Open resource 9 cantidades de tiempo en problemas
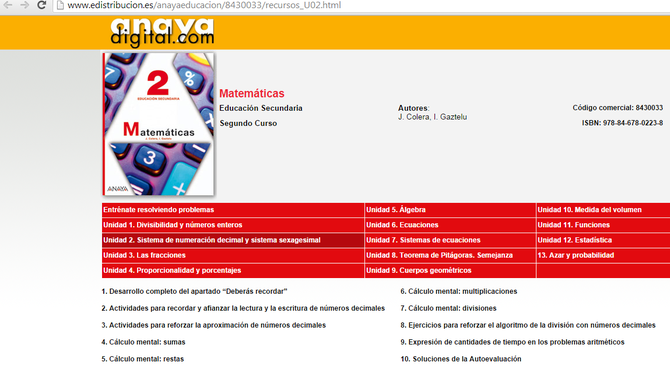This screenshot has width=670, height=369. [x=512, y=342]
